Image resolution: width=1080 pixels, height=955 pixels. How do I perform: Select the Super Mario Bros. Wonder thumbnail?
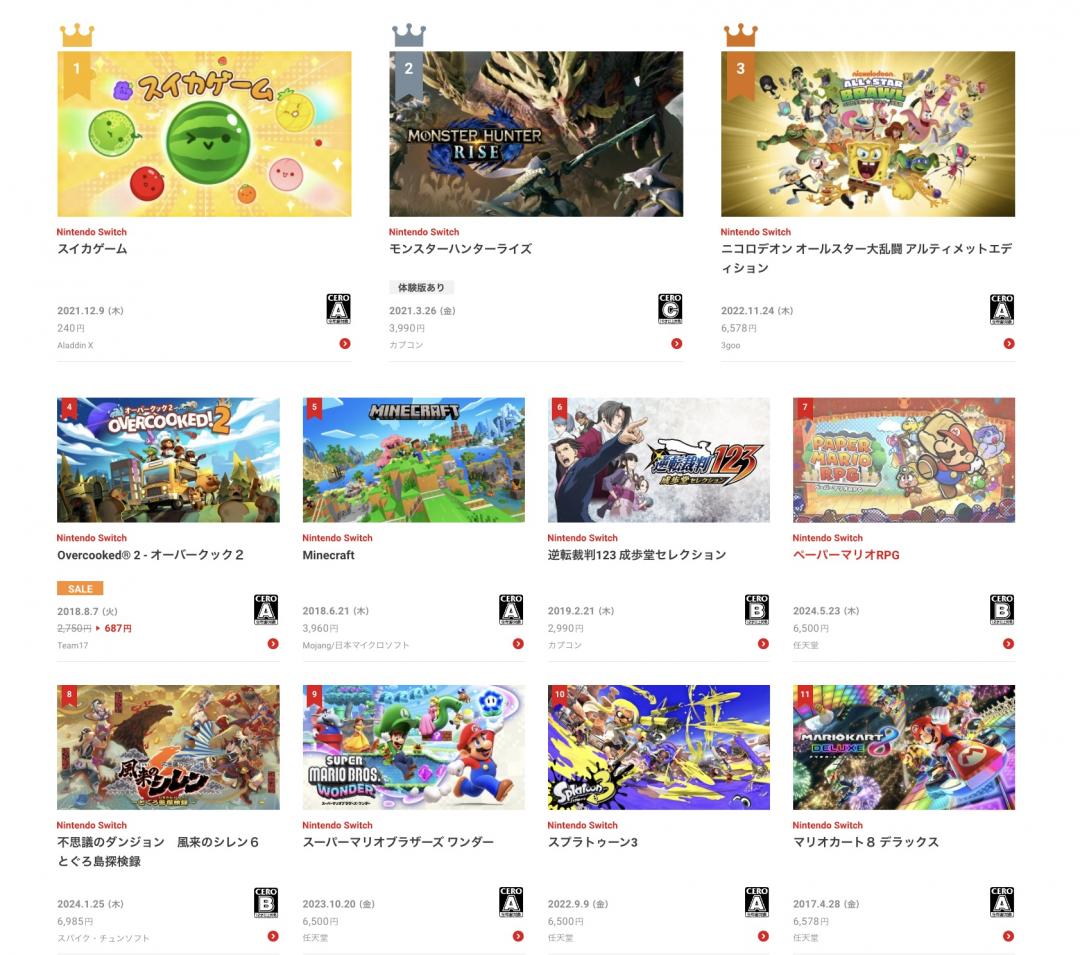[x=413, y=747]
